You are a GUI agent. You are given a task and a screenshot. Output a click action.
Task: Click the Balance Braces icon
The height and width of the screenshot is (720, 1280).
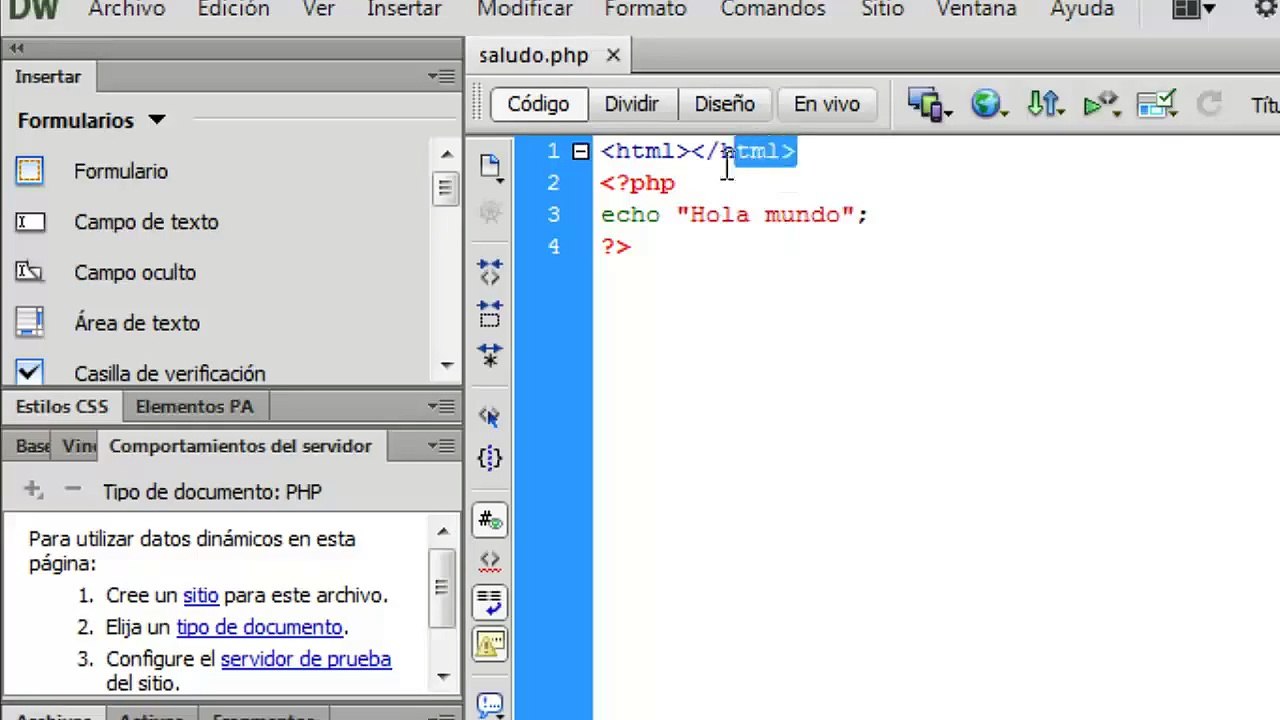489,458
